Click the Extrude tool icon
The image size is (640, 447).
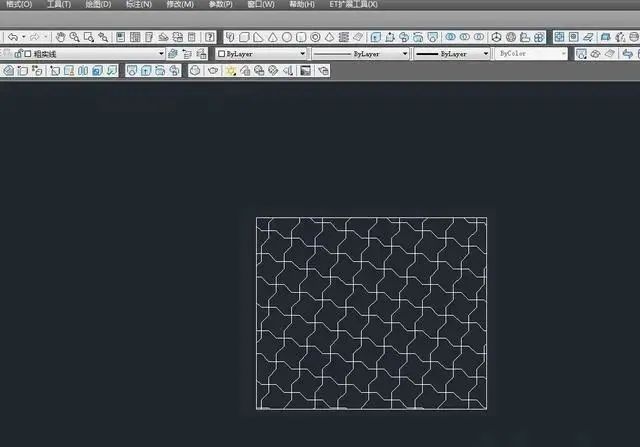click(x=376, y=37)
